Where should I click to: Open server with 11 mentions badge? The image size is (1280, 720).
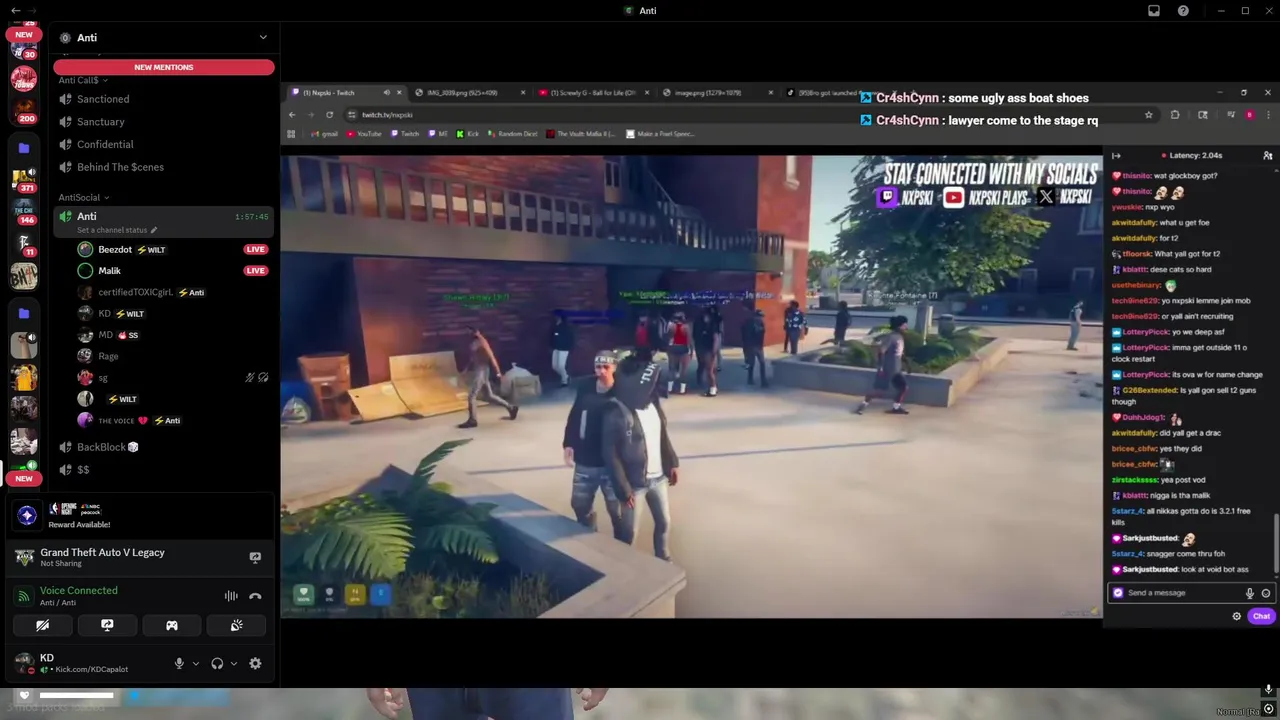coord(24,244)
